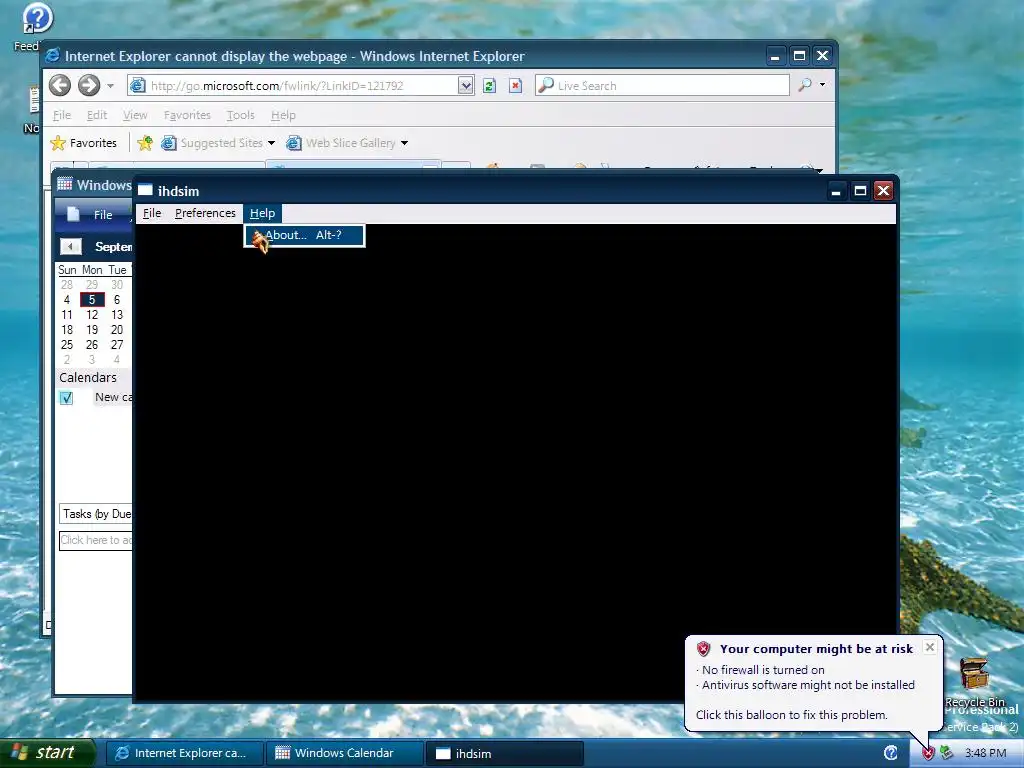1024x768 pixels.
Task: Click the Internet Explorer address bar
Action: pyautogui.click(x=293, y=86)
